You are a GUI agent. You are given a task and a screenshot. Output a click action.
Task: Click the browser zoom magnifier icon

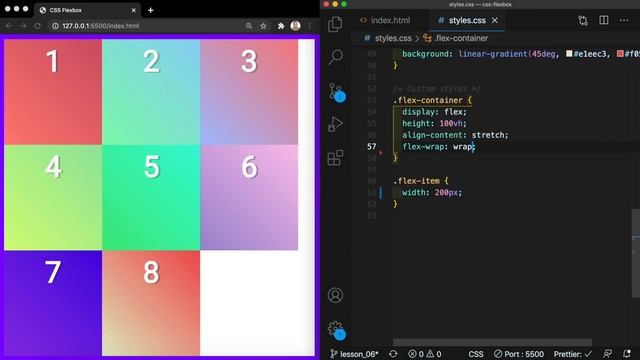coord(249,26)
